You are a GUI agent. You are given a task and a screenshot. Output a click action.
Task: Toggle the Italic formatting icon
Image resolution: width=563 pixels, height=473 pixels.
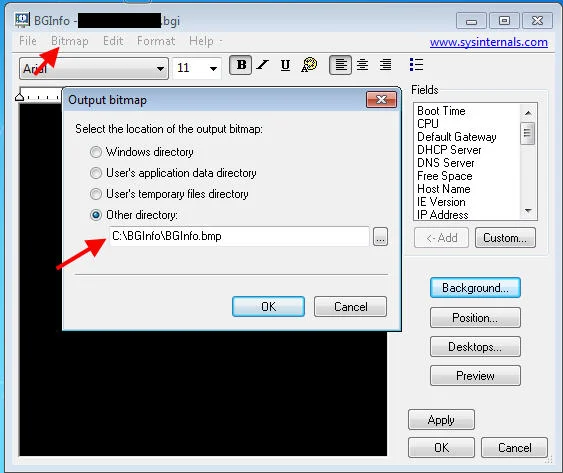263,65
